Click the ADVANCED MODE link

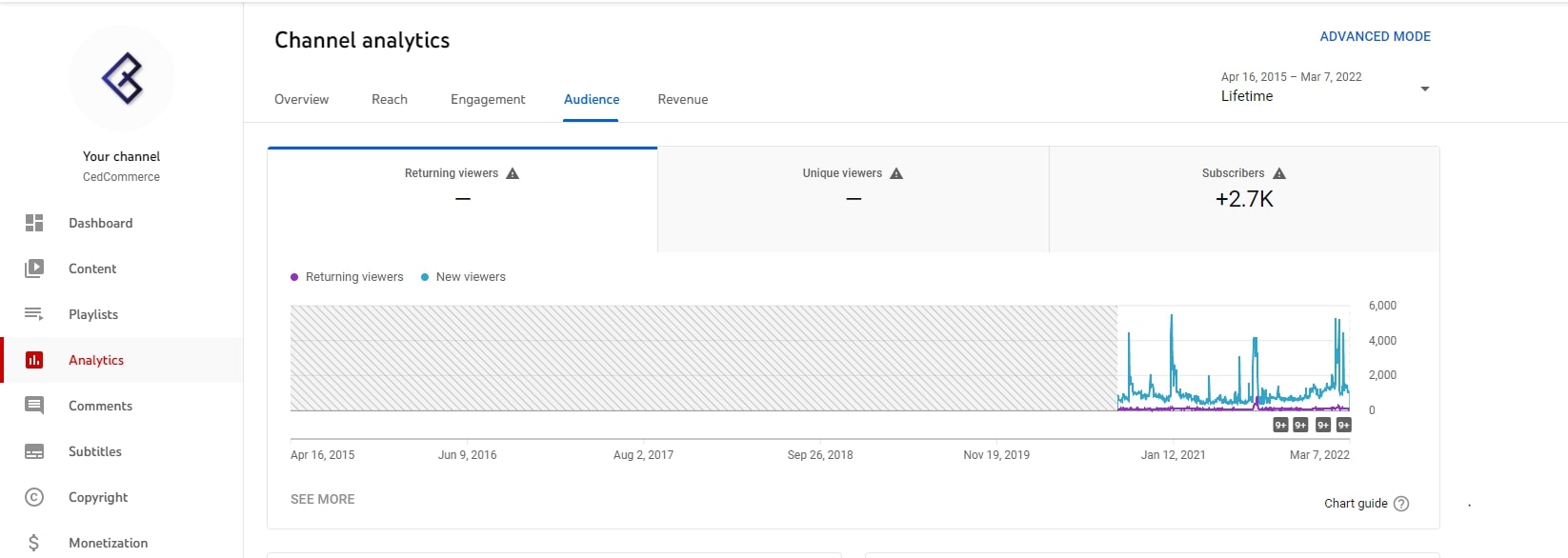(x=1376, y=36)
